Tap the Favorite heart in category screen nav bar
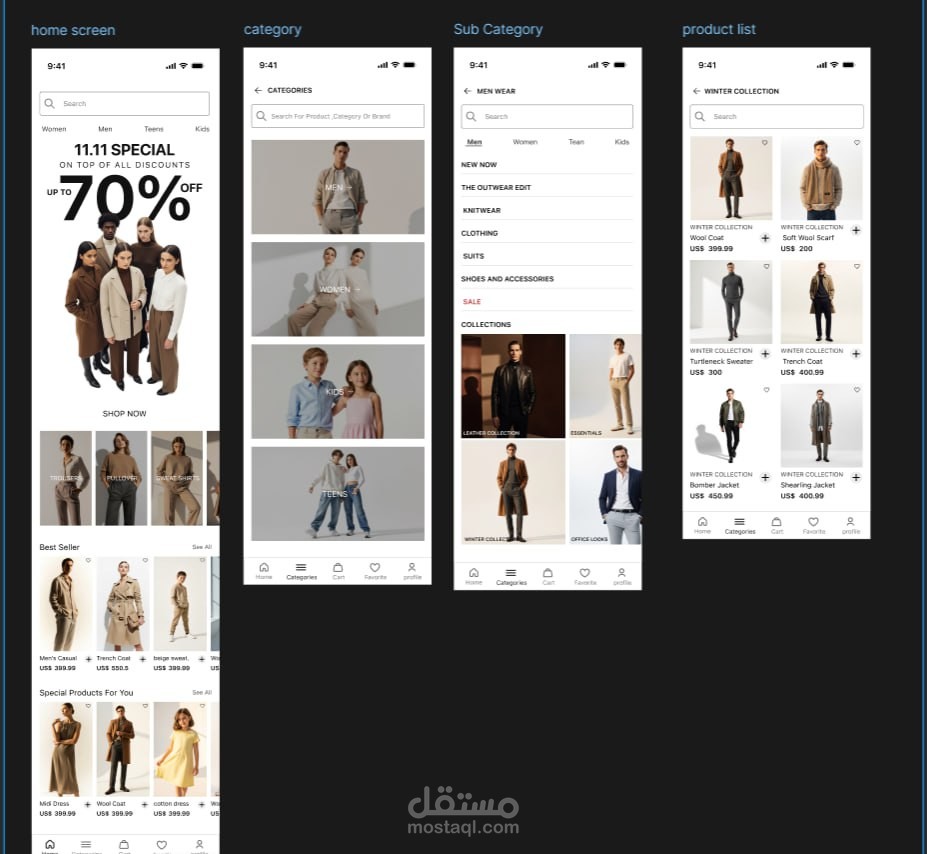The width and height of the screenshot is (927, 854). point(375,567)
